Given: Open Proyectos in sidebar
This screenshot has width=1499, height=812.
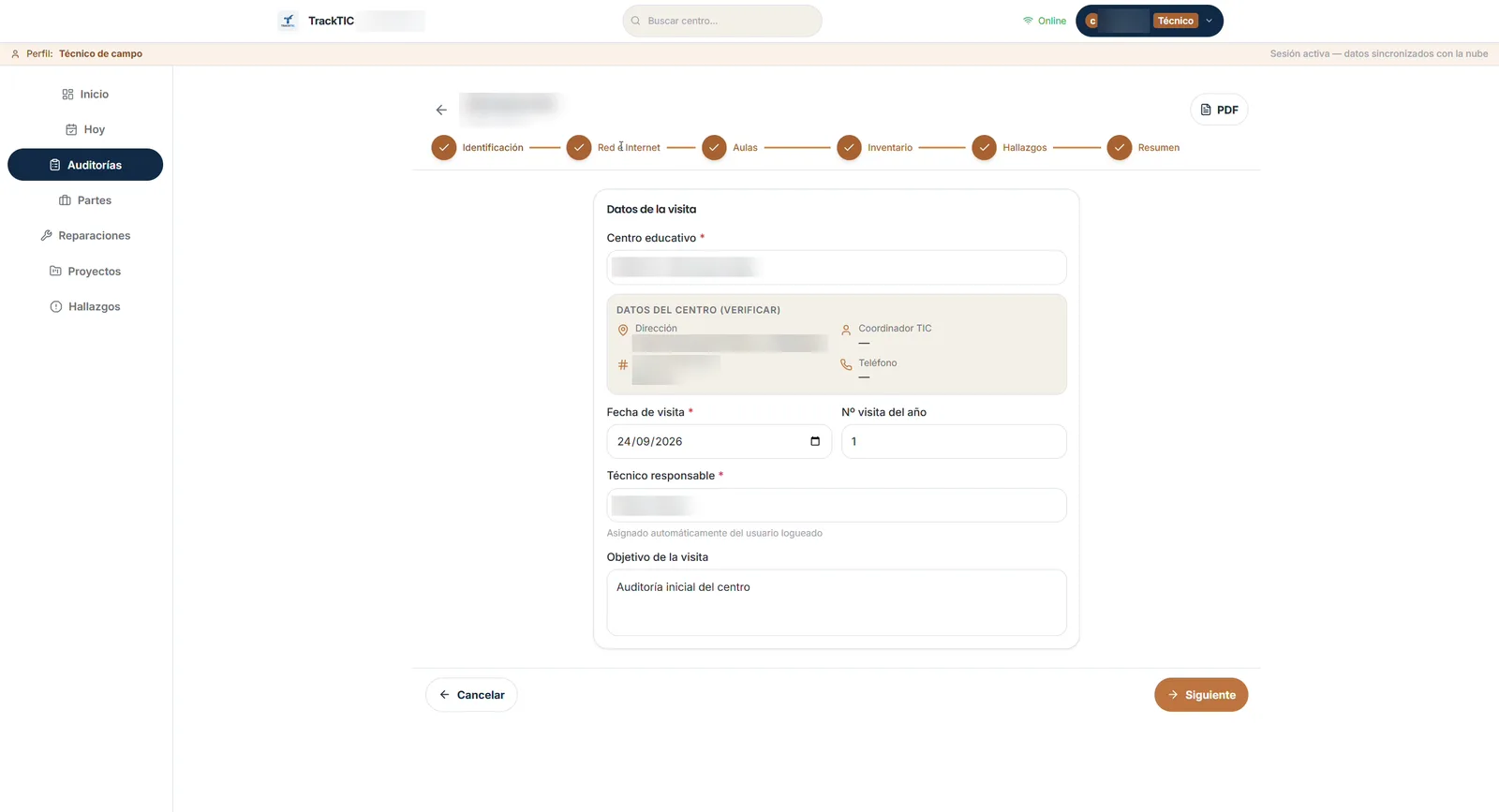Looking at the screenshot, I should tap(85, 272).
